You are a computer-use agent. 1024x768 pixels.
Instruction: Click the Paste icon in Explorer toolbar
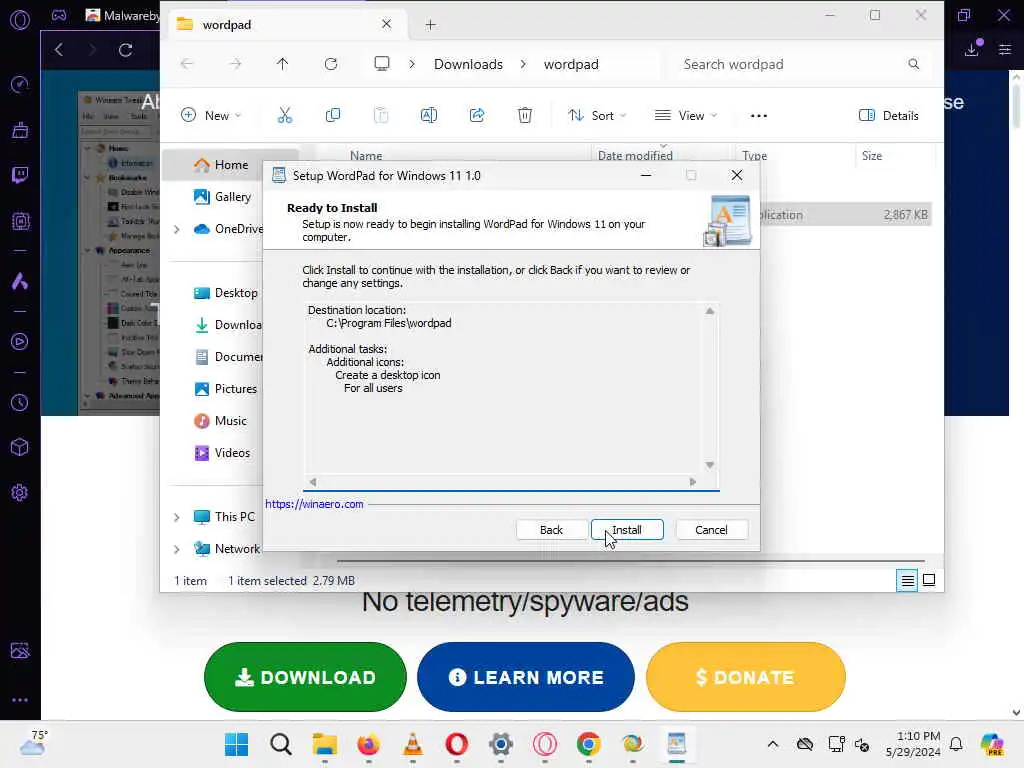pyautogui.click(x=381, y=116)
